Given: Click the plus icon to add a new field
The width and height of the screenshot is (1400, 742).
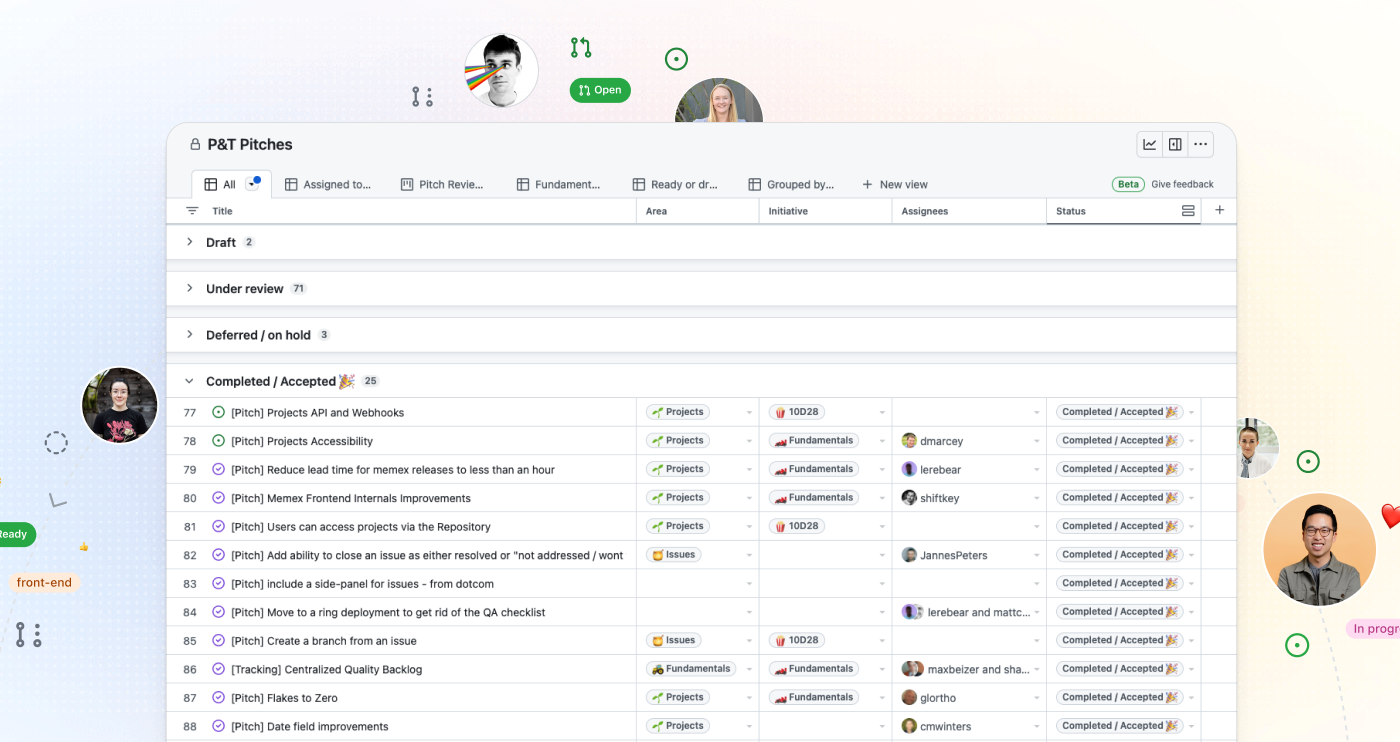Looking at the screenshot, I should [x=1219, y=210].
